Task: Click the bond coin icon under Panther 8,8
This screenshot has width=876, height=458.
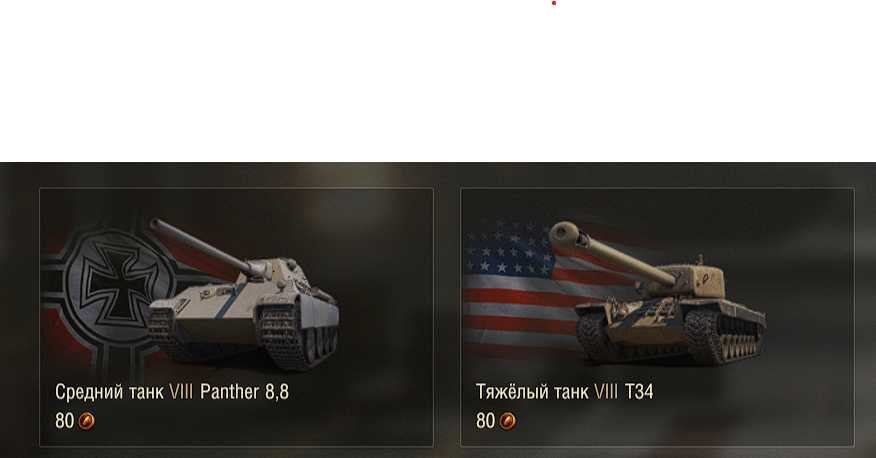Action: [x=87, y=421]
